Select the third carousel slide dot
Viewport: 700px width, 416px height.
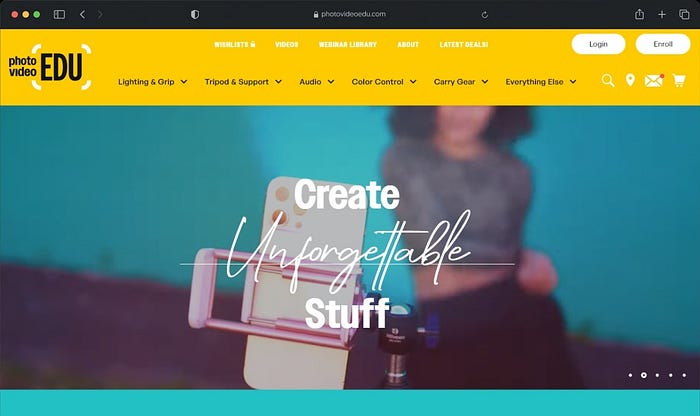pos(657,375)
